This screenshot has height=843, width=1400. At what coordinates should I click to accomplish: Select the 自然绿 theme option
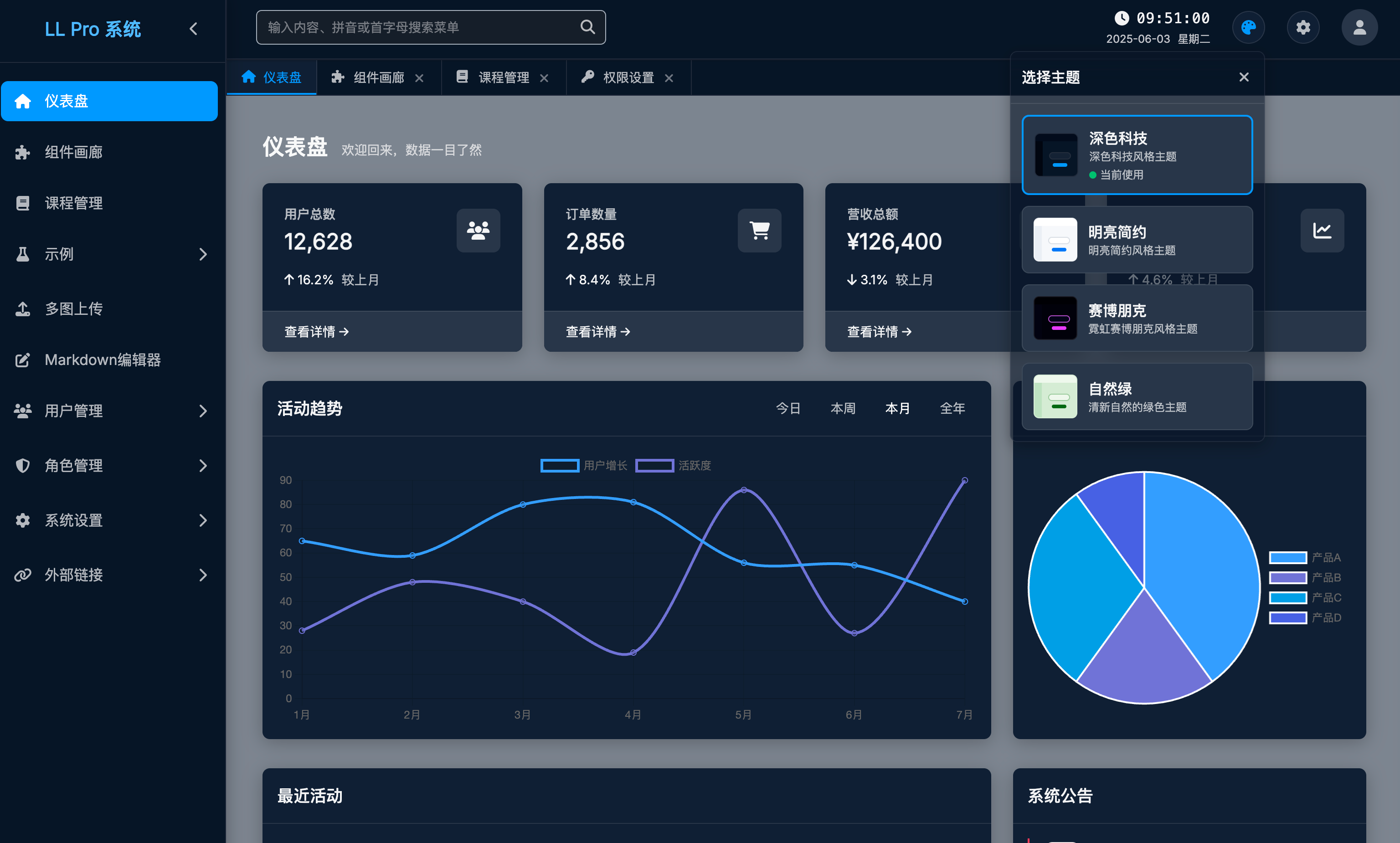(x=1137, y=396)
